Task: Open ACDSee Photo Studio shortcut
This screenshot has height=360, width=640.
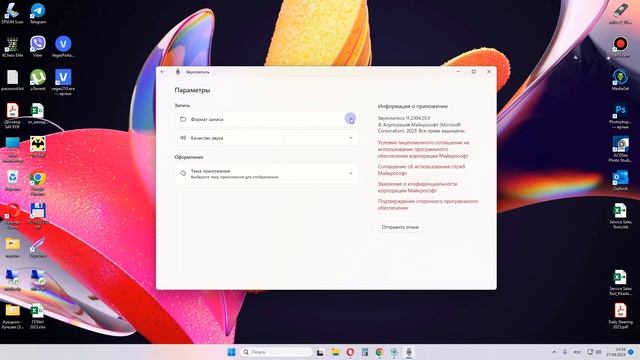Action: point(620,149)
